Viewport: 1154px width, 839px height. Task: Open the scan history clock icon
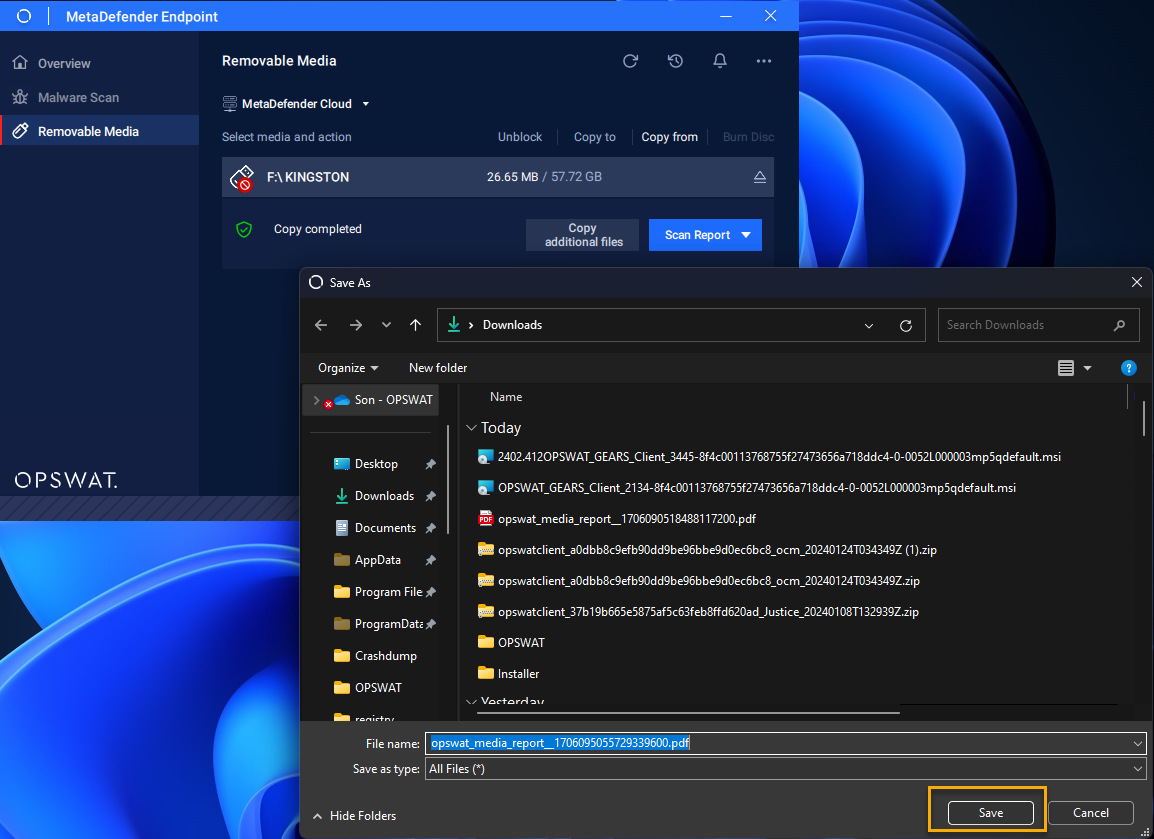(x=675, y=61)
